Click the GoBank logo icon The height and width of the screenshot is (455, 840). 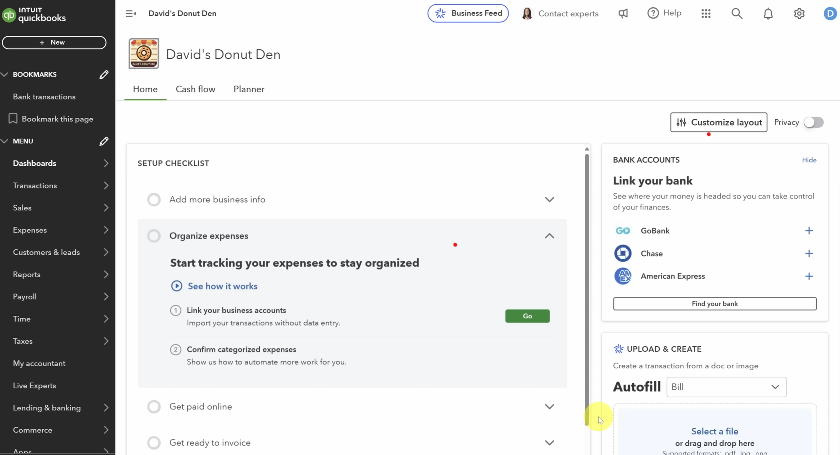pos(622,230)
